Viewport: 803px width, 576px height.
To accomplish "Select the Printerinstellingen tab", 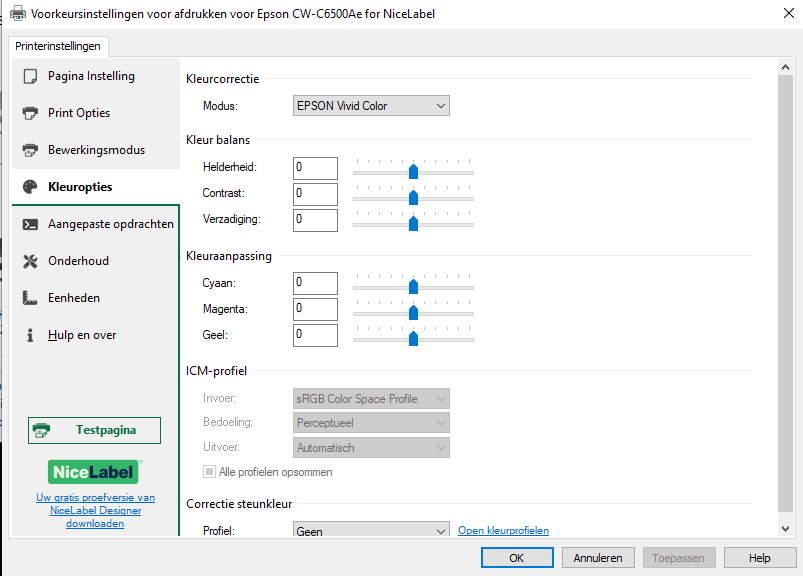I will (58, 46).
